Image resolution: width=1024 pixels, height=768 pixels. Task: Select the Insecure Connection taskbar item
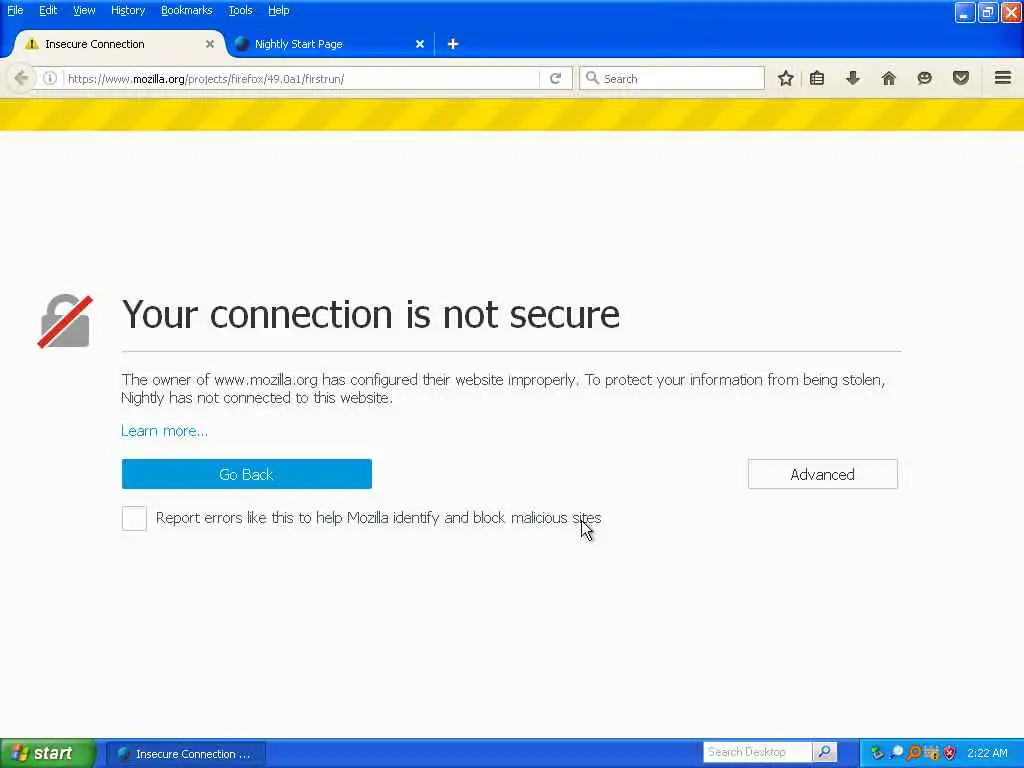coord(186,754)
